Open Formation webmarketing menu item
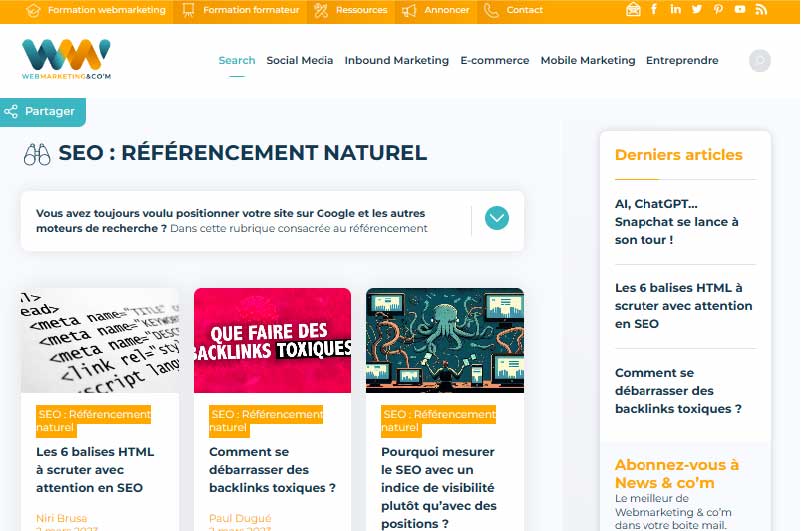Viewport: 801px width, 531px height. click(106, 10)
